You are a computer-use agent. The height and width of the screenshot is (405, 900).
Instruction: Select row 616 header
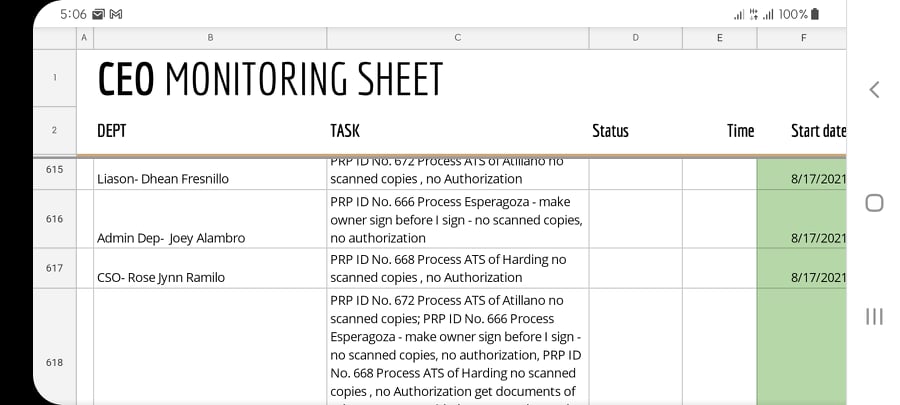click(x=54, y=219)
